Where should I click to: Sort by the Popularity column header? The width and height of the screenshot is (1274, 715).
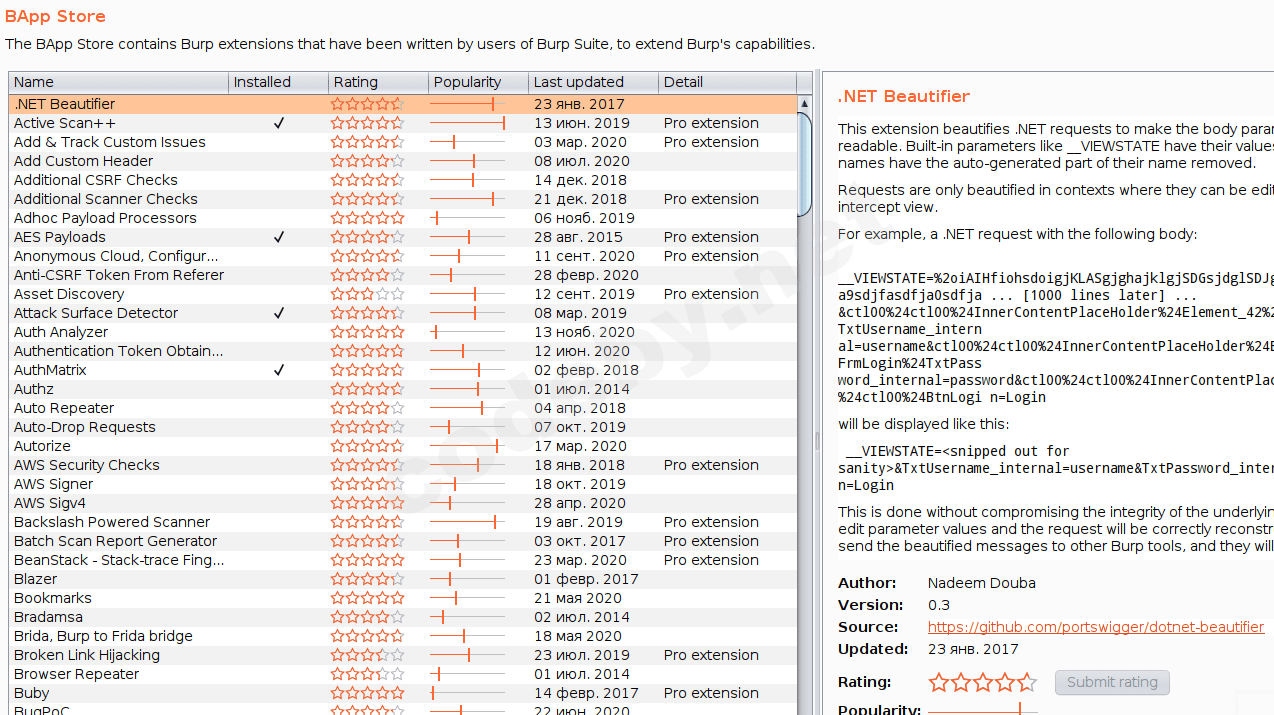pos(478,82)
